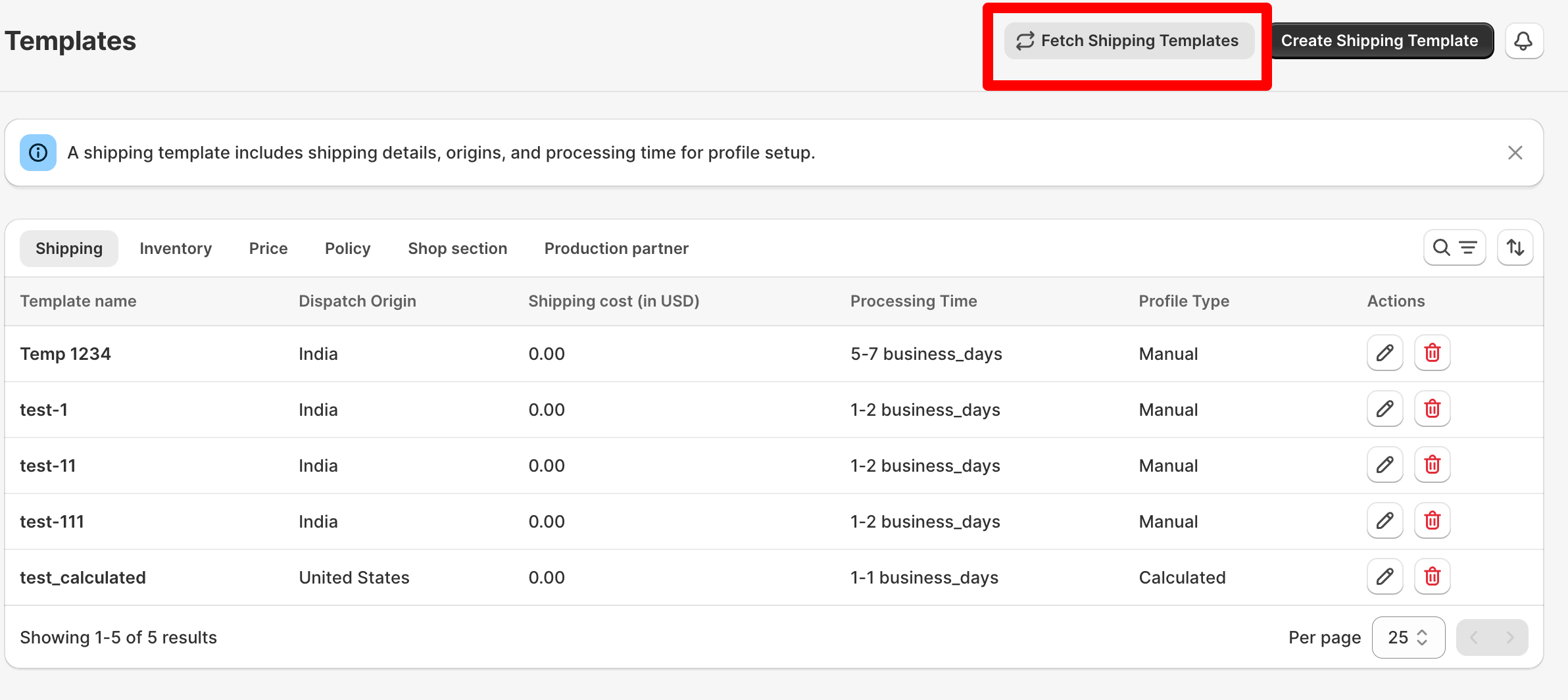This screenshot has width=1568, height=700.
Task: Edit the test_calculated template
Action: point(1385,577)
